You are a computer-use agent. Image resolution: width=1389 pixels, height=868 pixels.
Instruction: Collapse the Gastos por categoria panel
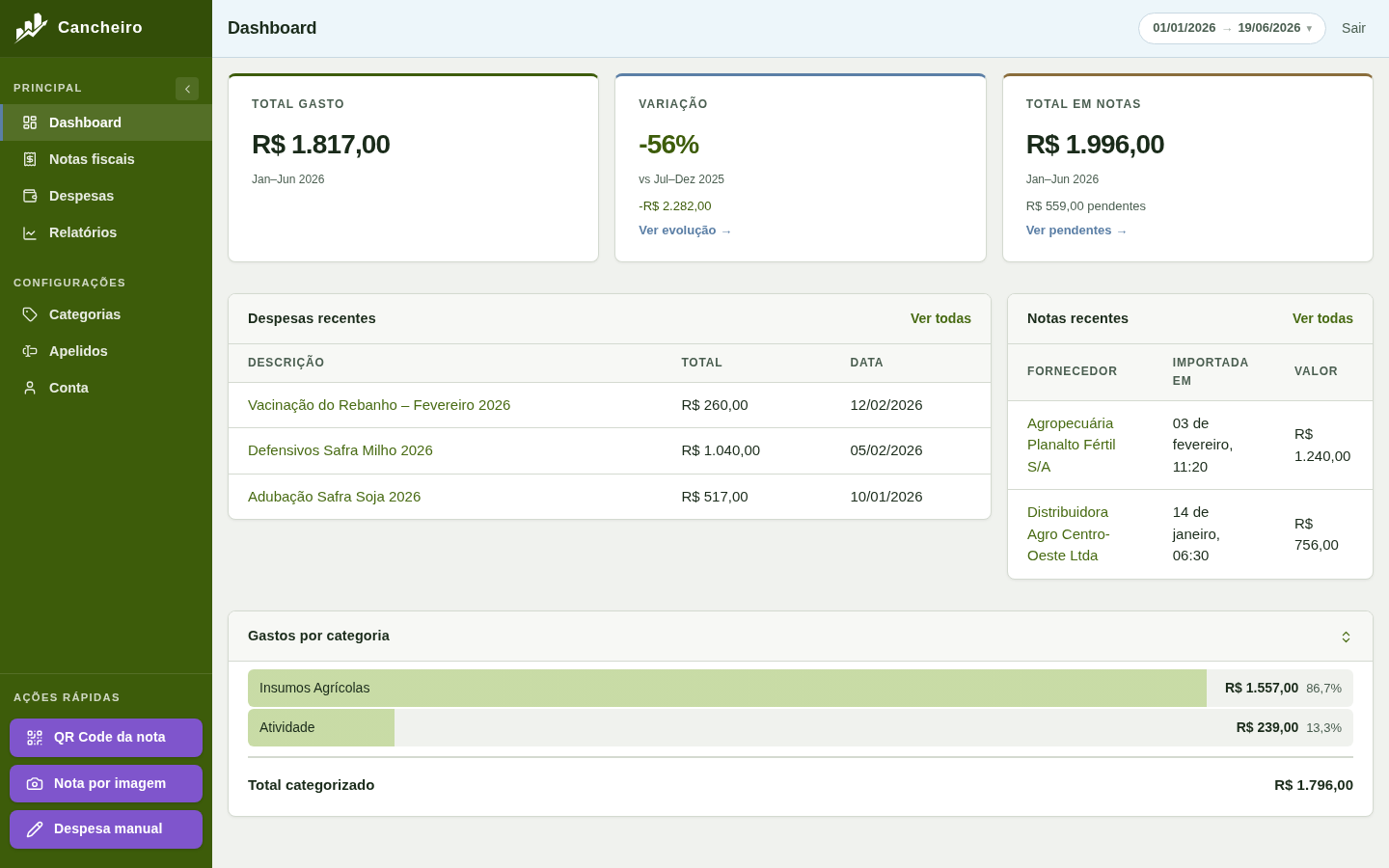1346,637
